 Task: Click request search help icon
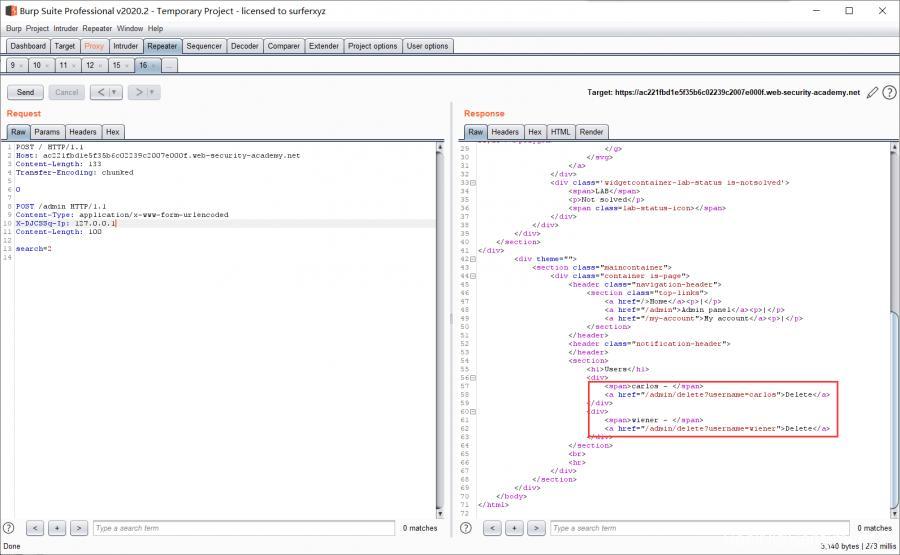9,527
